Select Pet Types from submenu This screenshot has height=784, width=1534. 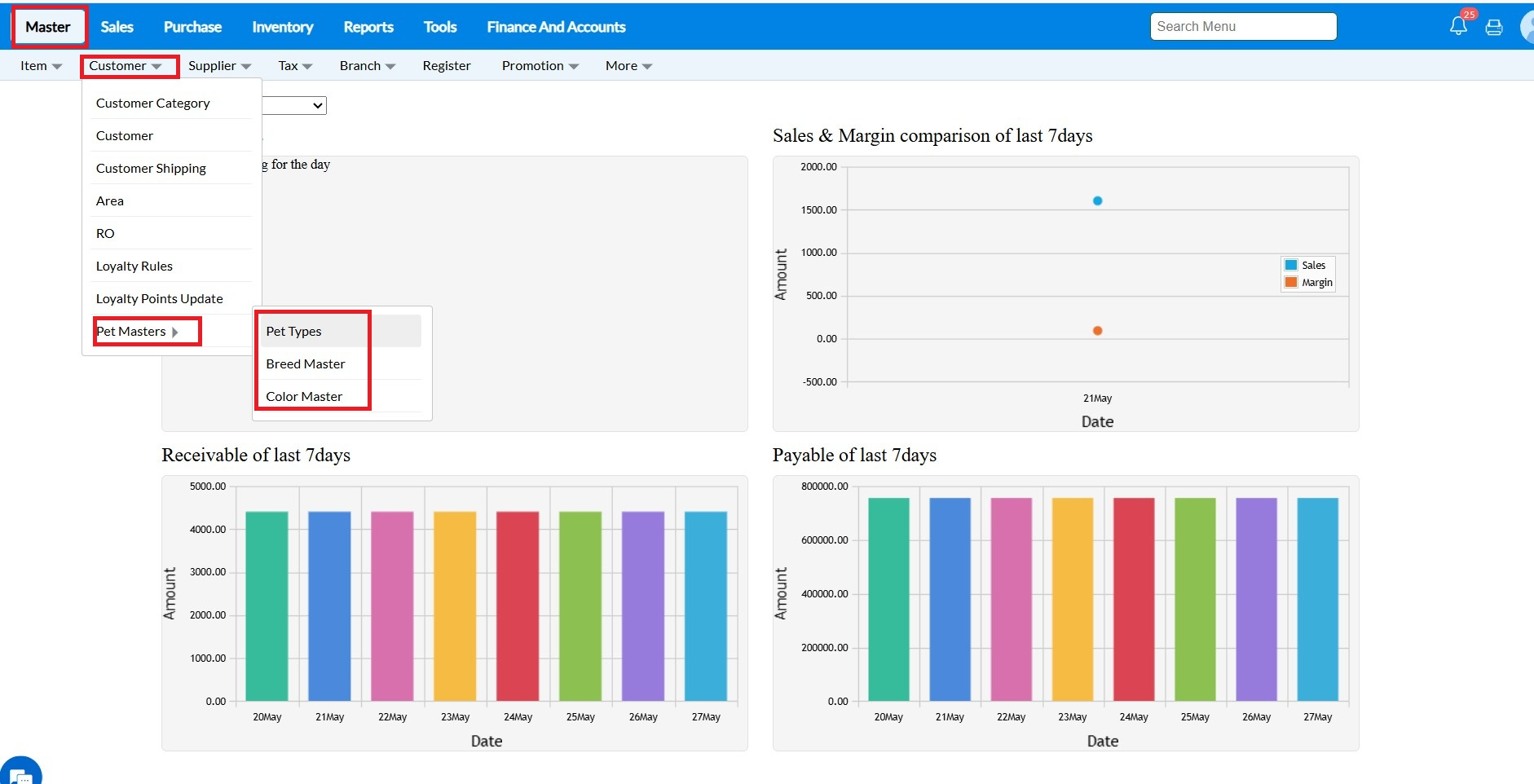point(294,332)
